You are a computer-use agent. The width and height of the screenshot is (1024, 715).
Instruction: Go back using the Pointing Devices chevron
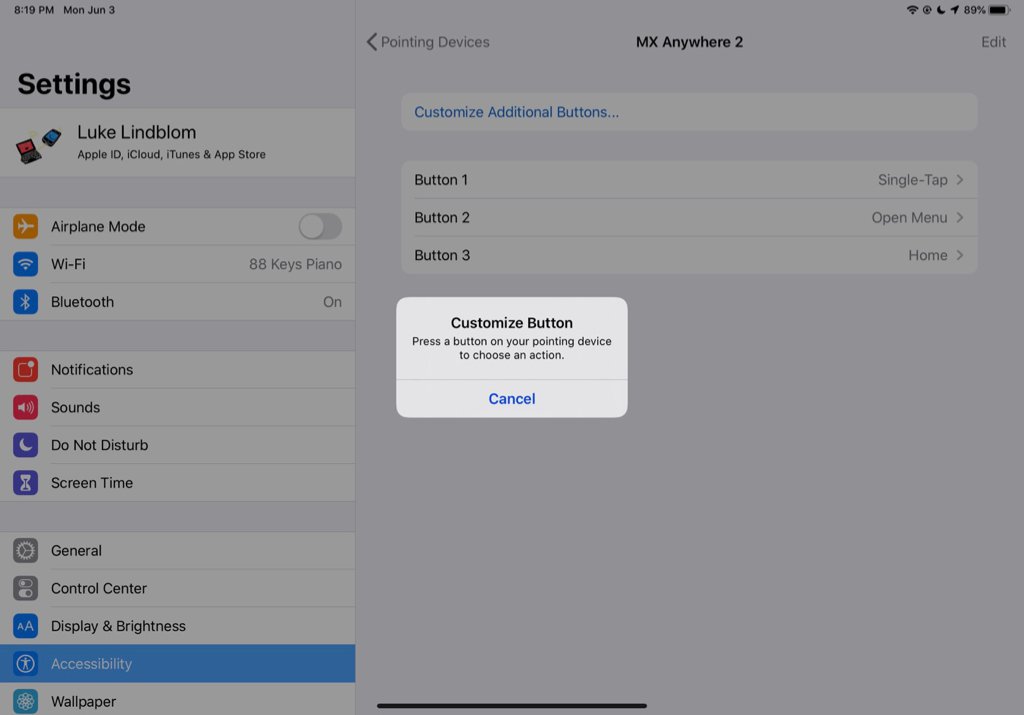(x=372, y=42)
